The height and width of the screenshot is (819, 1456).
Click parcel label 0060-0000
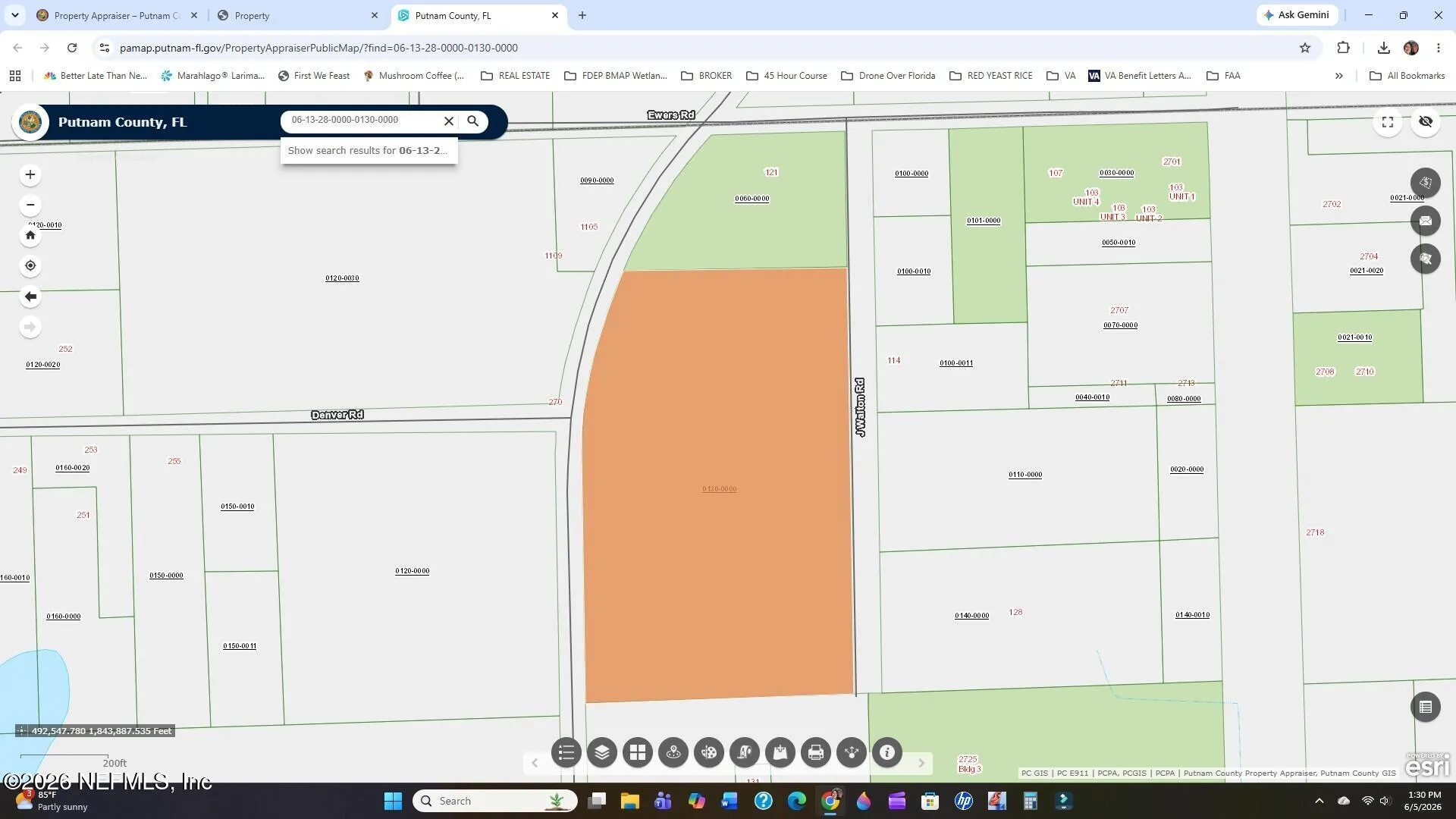(752, 199)
